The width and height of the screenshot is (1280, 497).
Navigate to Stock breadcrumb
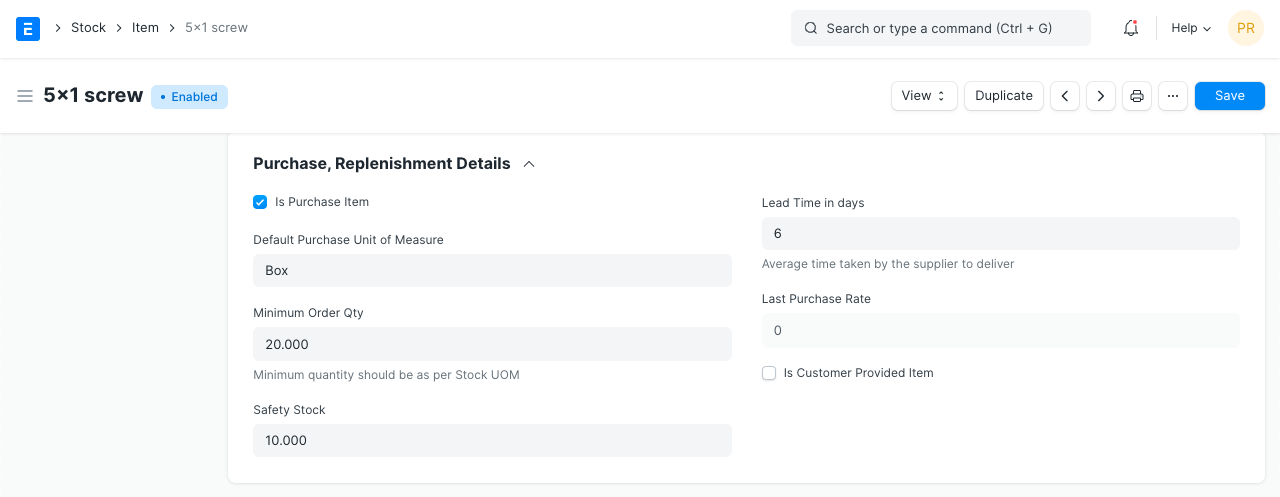tap(88, 28)
